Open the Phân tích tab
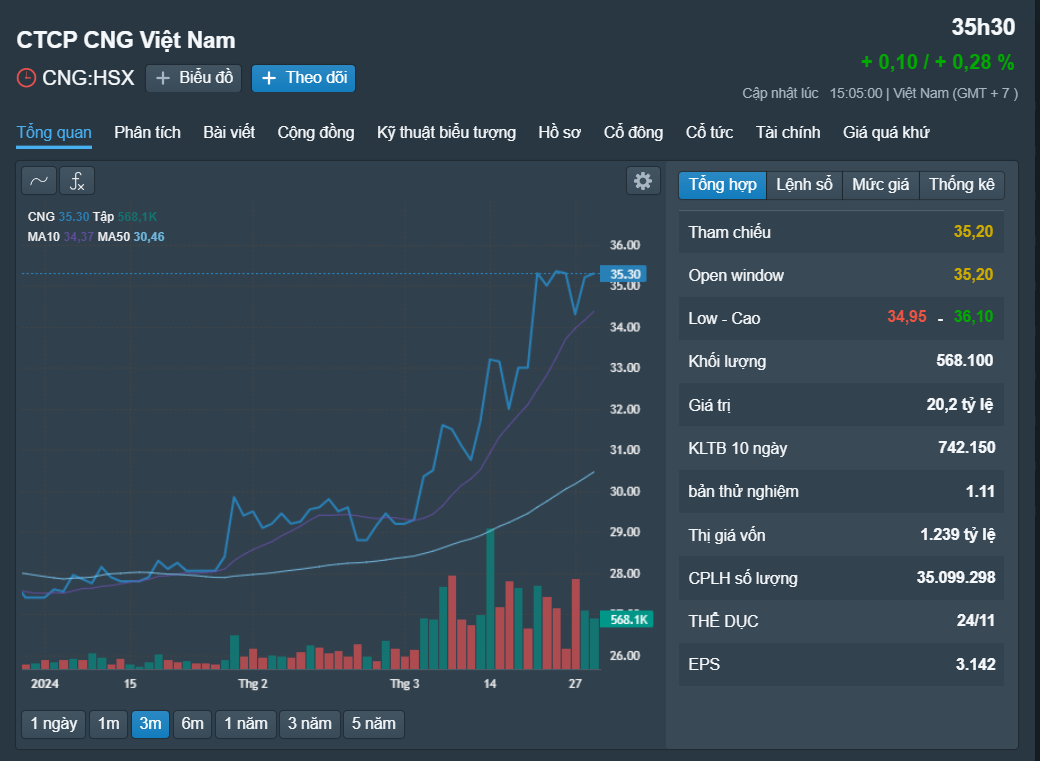The image size is (1040, 761). 147,133
